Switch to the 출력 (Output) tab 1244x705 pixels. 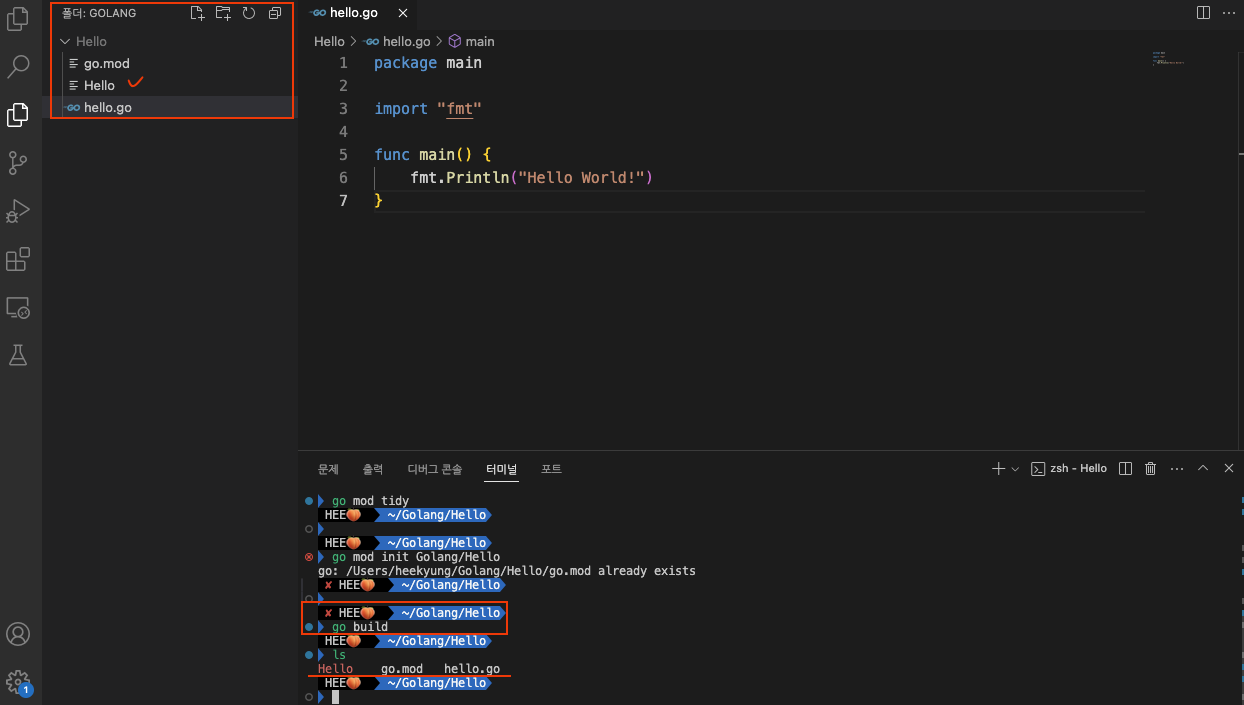[x=372, y=469]
